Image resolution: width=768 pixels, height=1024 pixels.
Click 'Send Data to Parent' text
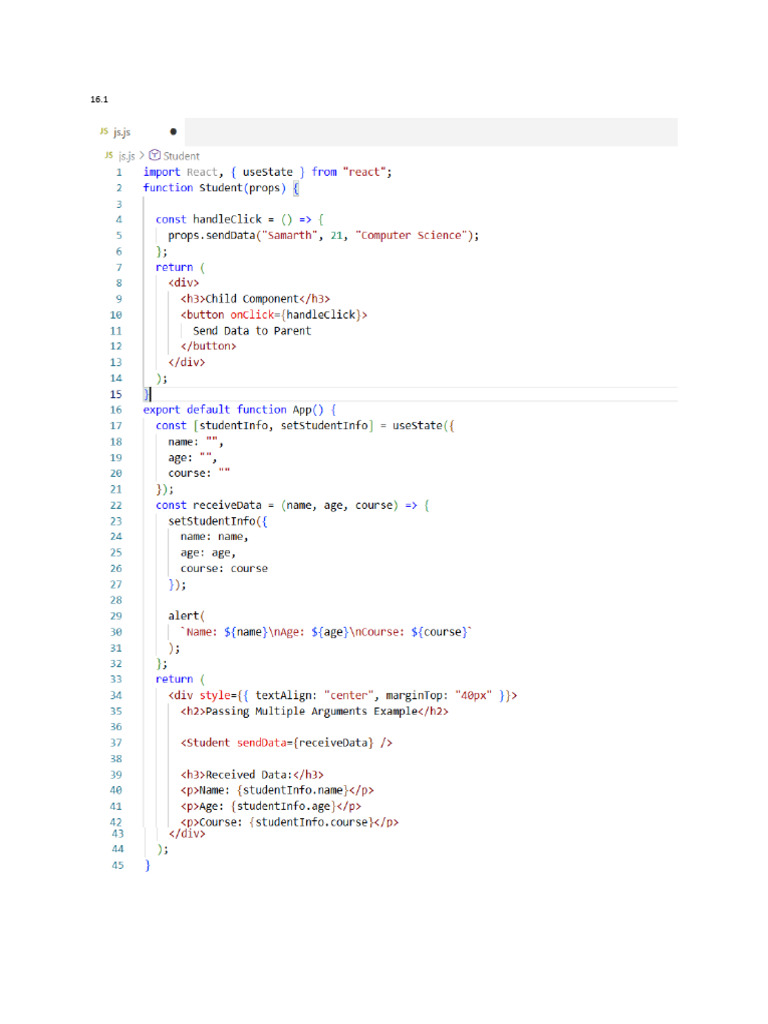tap(252, 331)
